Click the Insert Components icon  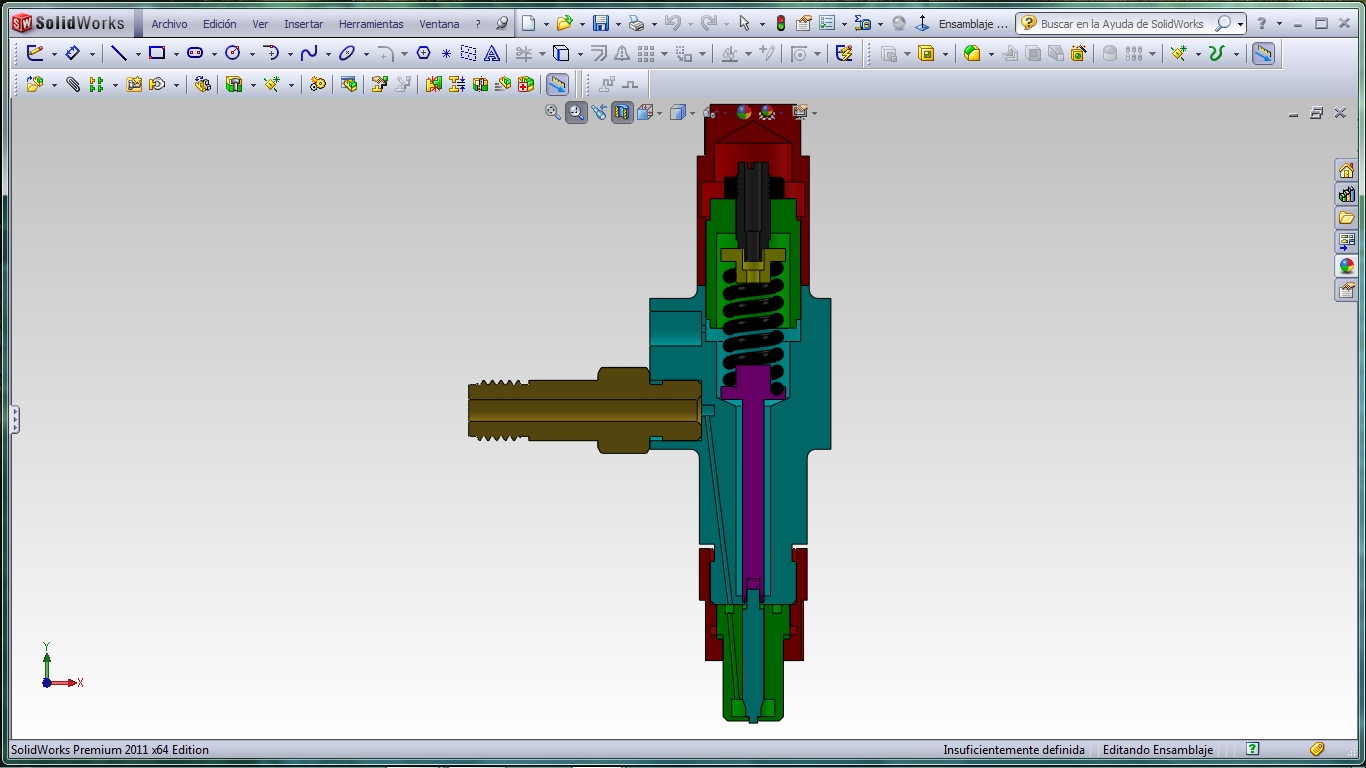[x=35, y=85]
